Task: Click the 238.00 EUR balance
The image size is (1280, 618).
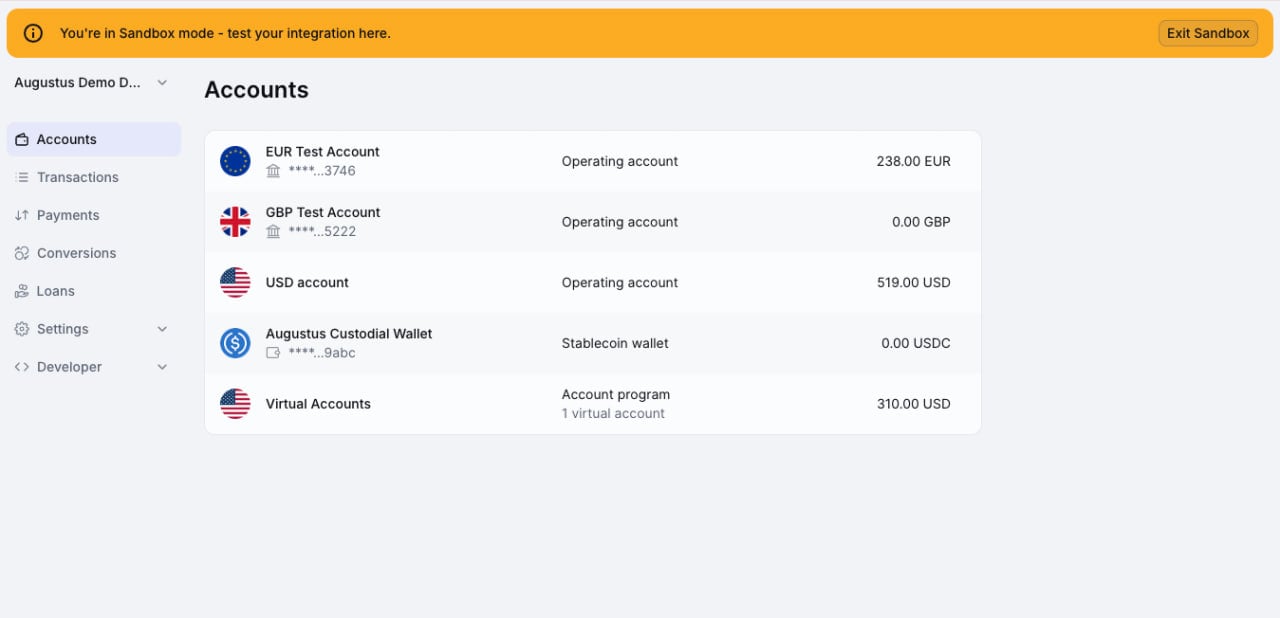Action: pos(914,161)
